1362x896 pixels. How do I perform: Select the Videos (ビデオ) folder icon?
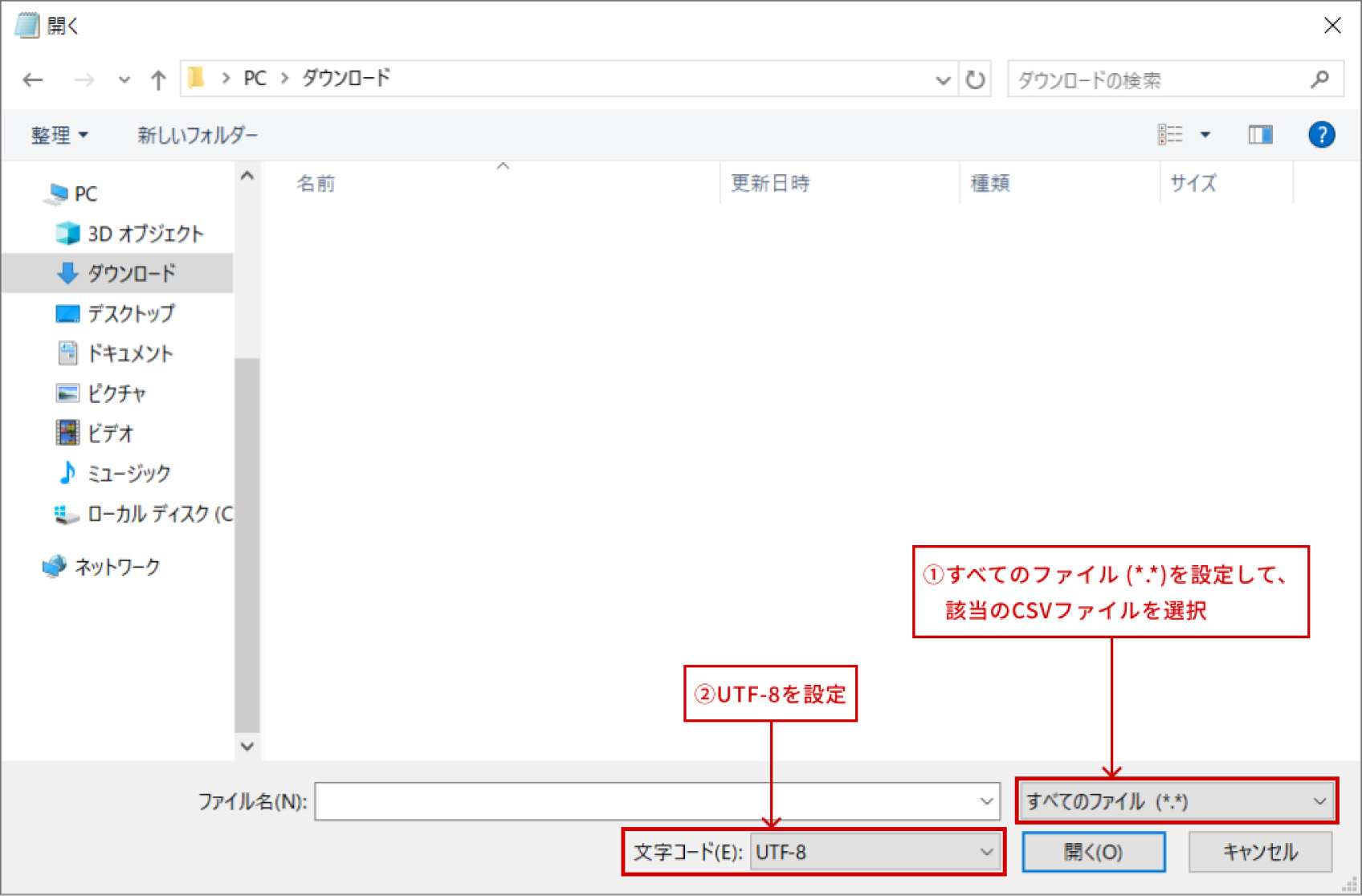coord(67,433)
